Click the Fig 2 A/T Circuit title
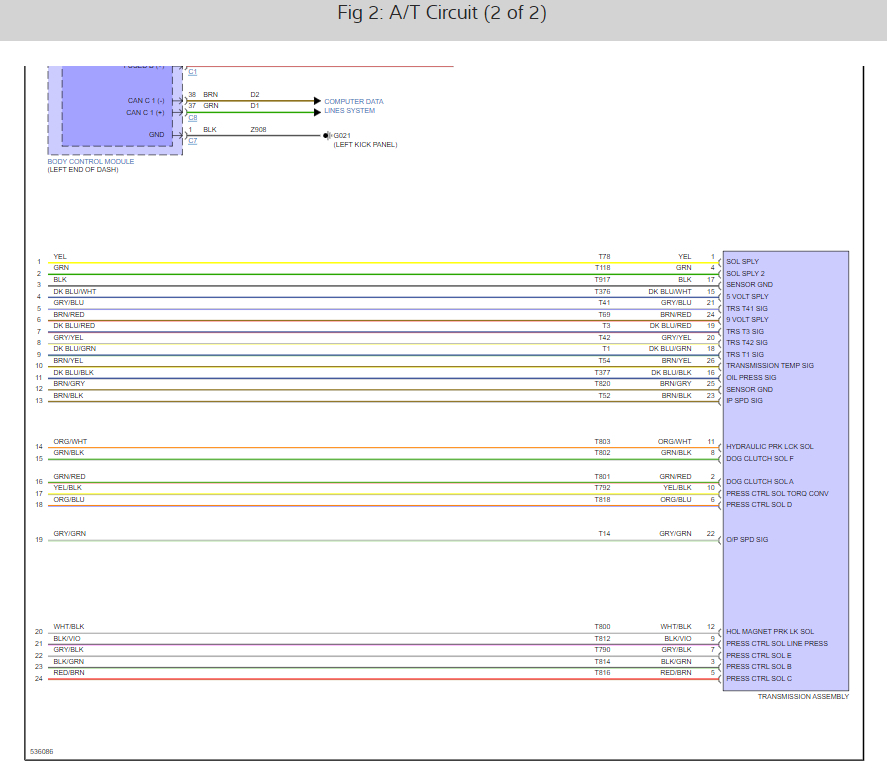 click(442, 13)
